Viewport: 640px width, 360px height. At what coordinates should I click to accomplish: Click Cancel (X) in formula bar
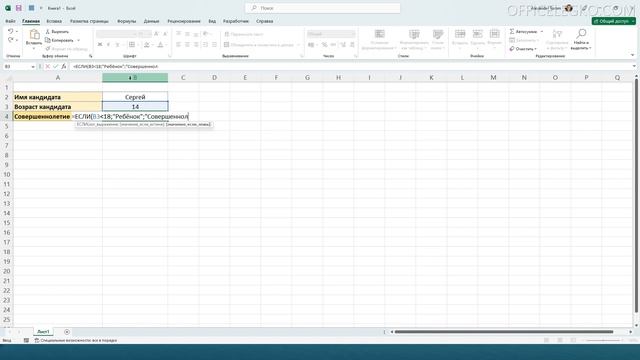tap(47, 66)
